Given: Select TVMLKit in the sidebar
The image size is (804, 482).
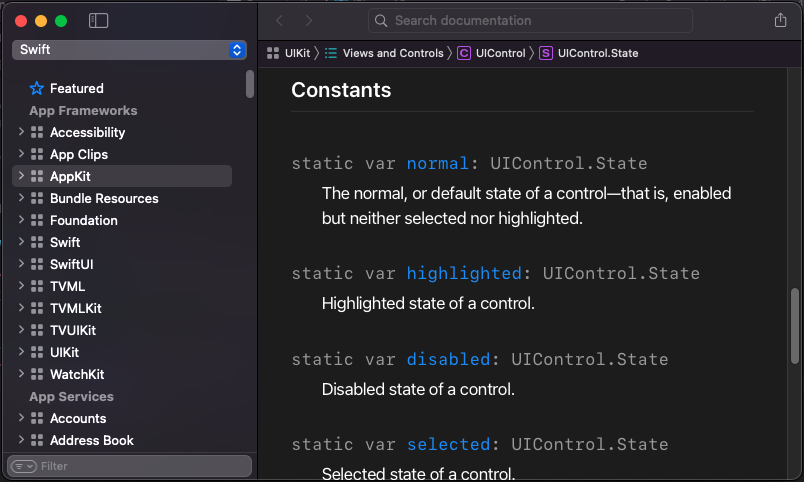Looking at the screenshot, I should point(75,308).
